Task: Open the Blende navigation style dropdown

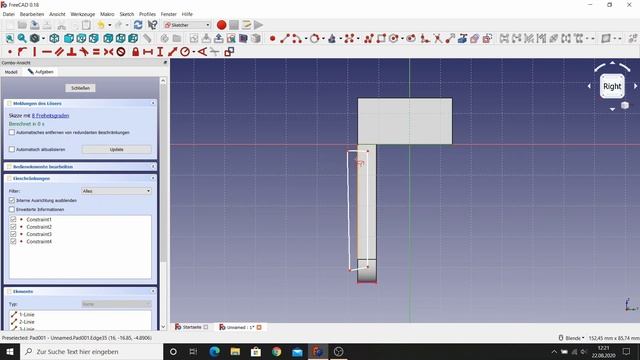Action: [x=571, y=338]
